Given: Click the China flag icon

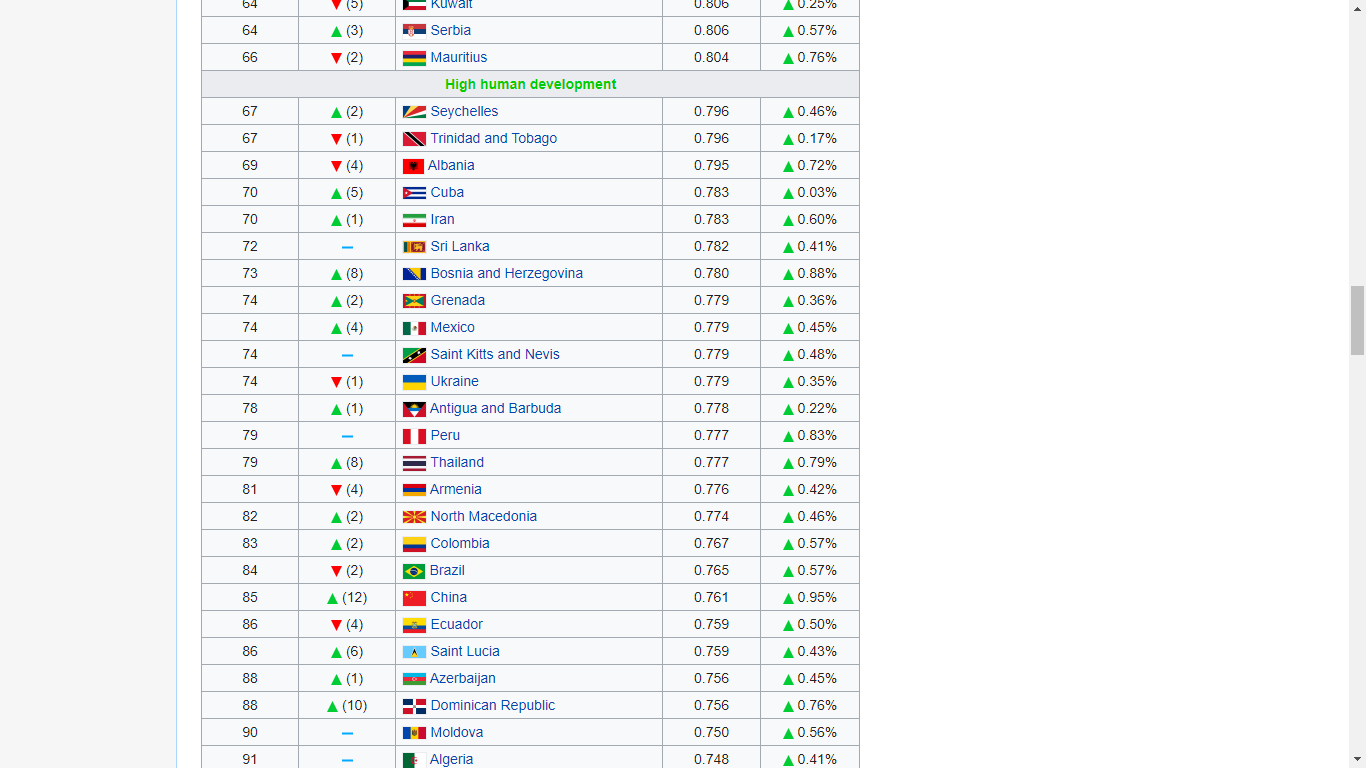Looking at the screenshot, I should (414, 598).
